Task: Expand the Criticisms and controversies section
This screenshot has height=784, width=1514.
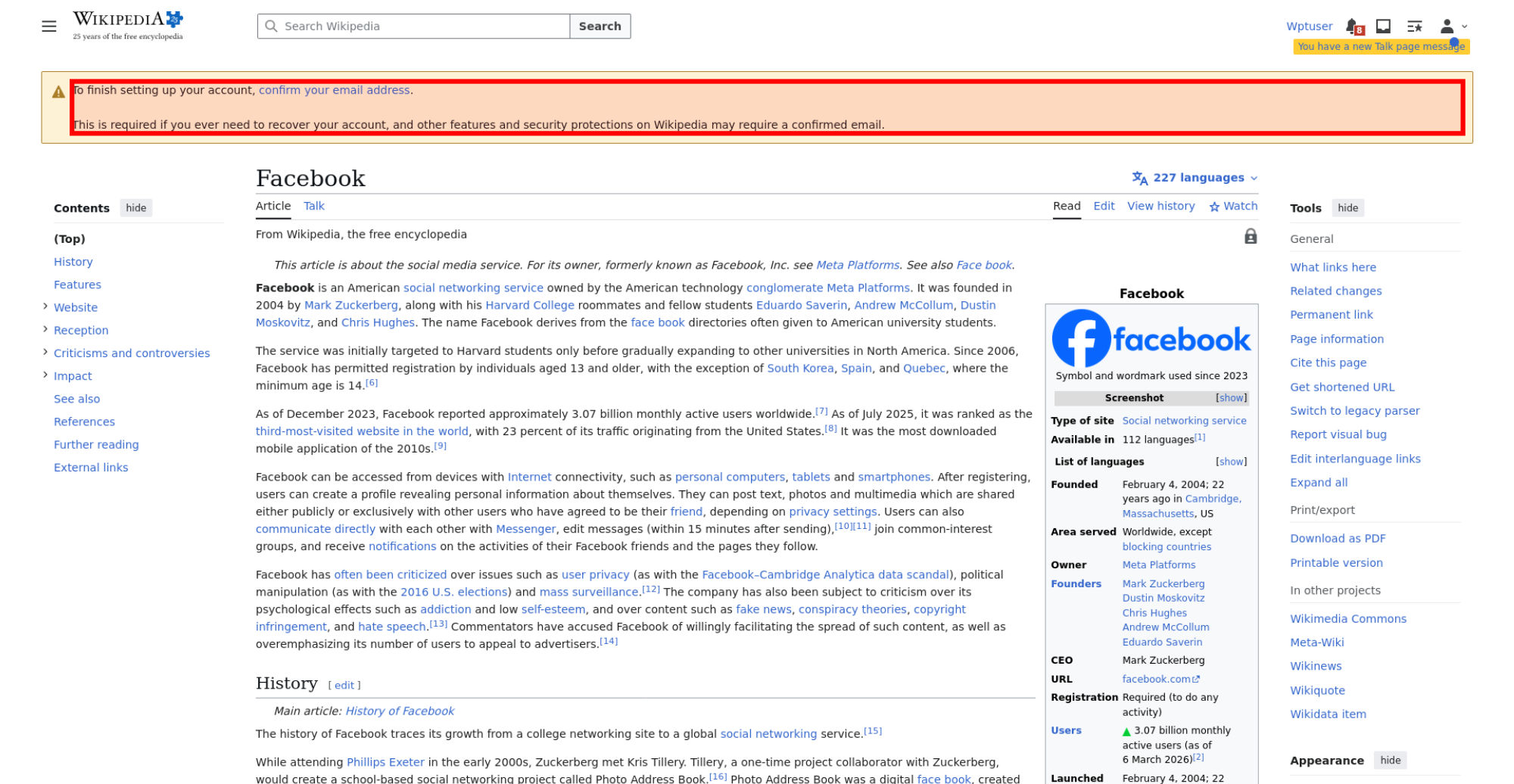Action: 45,352
